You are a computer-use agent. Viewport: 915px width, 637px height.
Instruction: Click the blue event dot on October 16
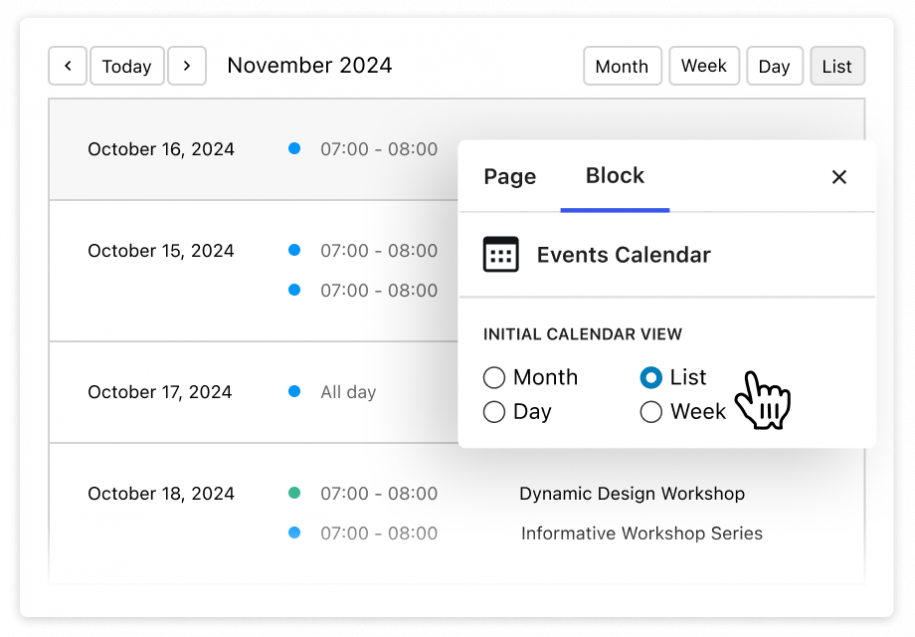coord(294,148)
